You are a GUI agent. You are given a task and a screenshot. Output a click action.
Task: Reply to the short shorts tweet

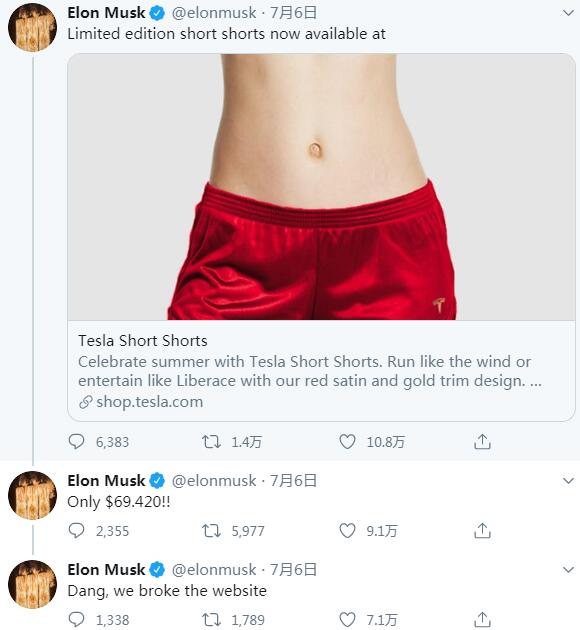(76, 442)
